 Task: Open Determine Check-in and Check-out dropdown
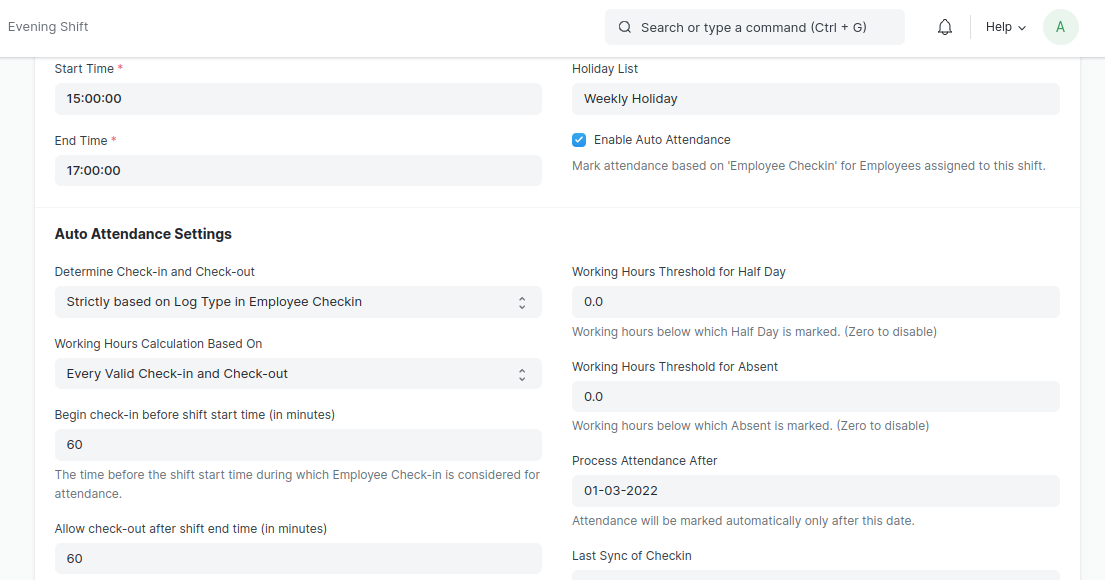(x=298, y=302)
